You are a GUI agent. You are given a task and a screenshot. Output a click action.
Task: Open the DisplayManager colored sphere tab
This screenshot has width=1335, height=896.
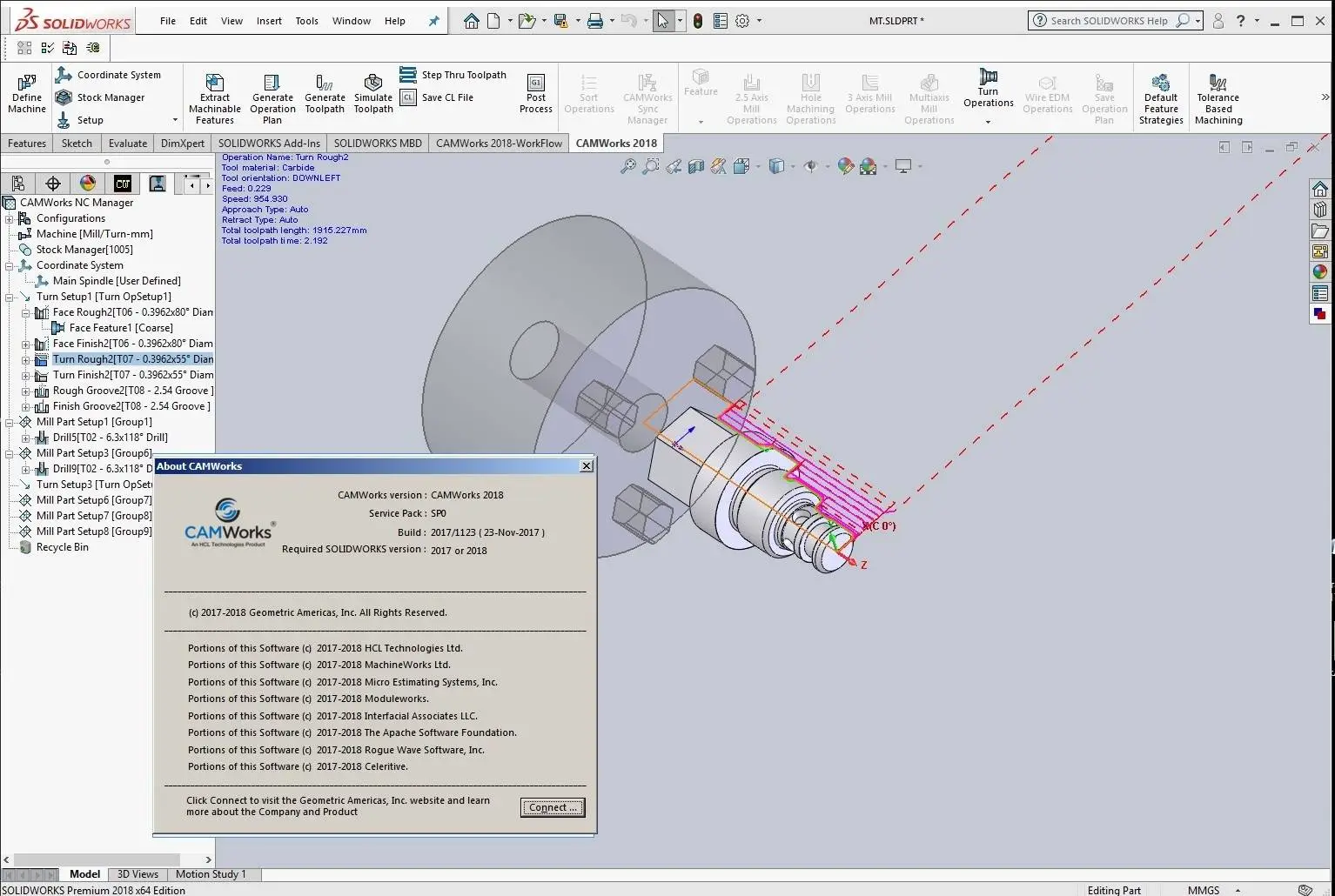pos(88,183)
